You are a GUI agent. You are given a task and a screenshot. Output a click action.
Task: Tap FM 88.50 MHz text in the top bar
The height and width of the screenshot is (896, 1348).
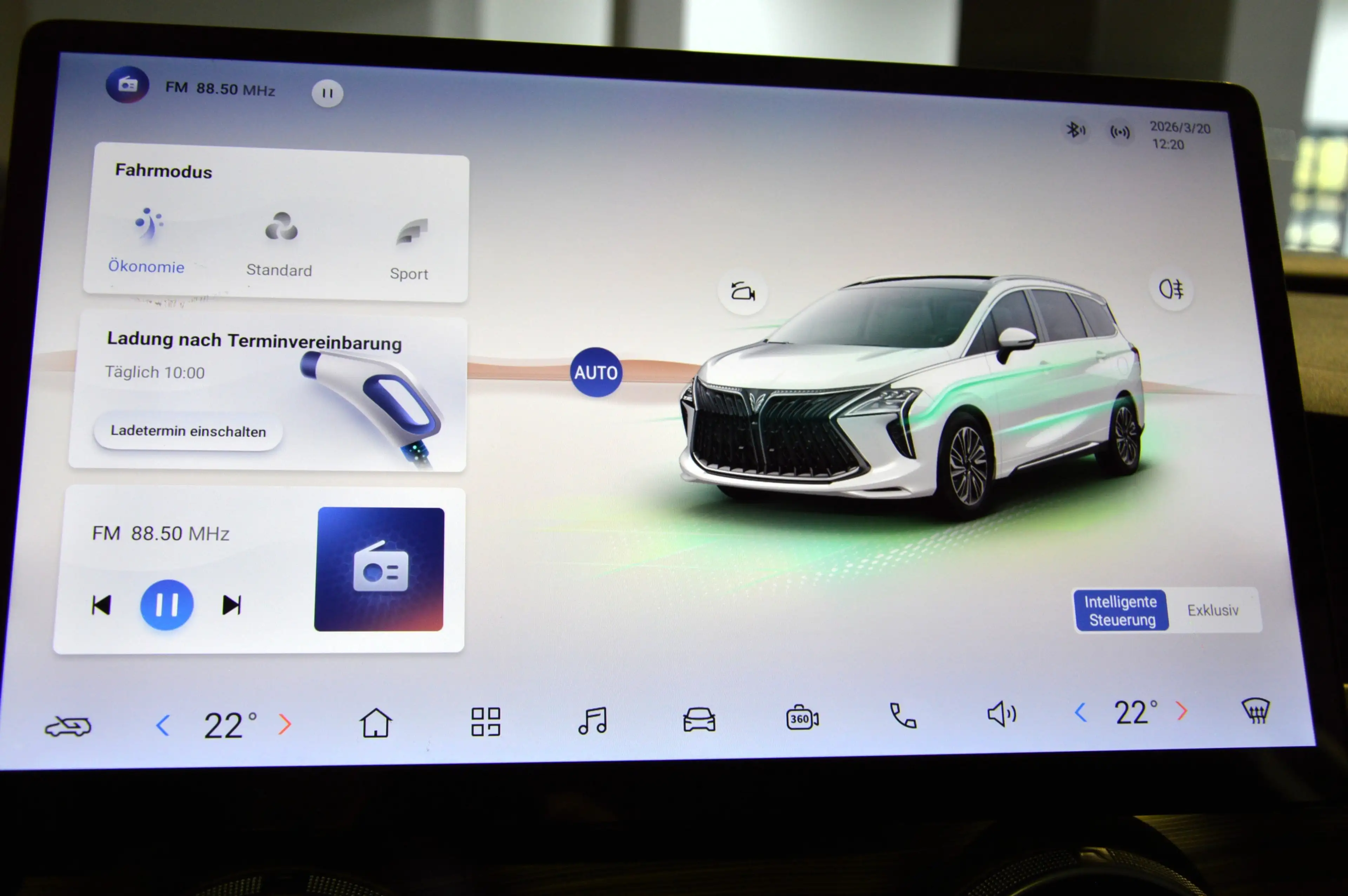click(220, 88)
